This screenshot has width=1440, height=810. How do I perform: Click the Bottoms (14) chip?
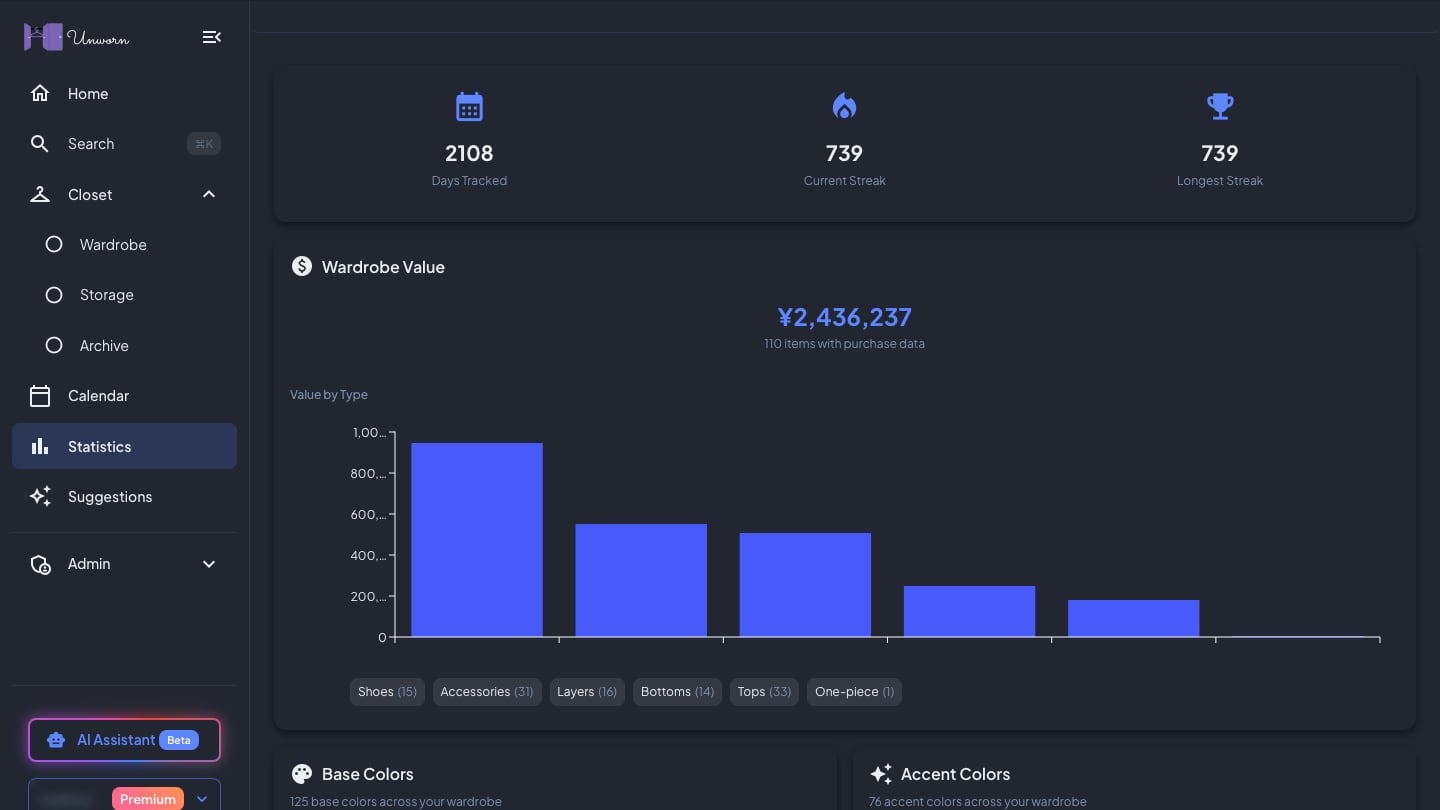coord(678,692)
